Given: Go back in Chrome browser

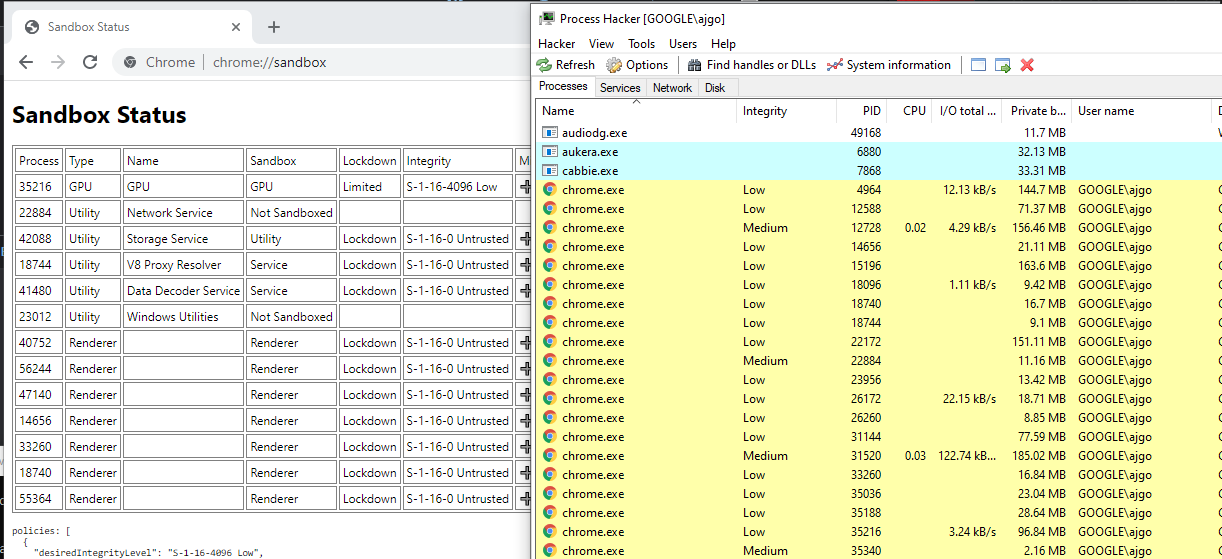Looking at the screenshot, I should pos(26,62).
